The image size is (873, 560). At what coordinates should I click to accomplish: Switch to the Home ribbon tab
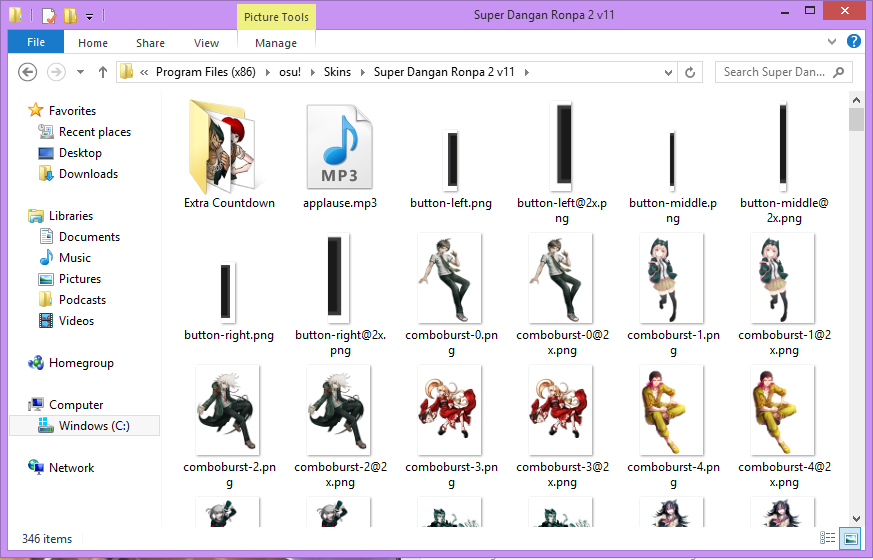coord(92,43)
